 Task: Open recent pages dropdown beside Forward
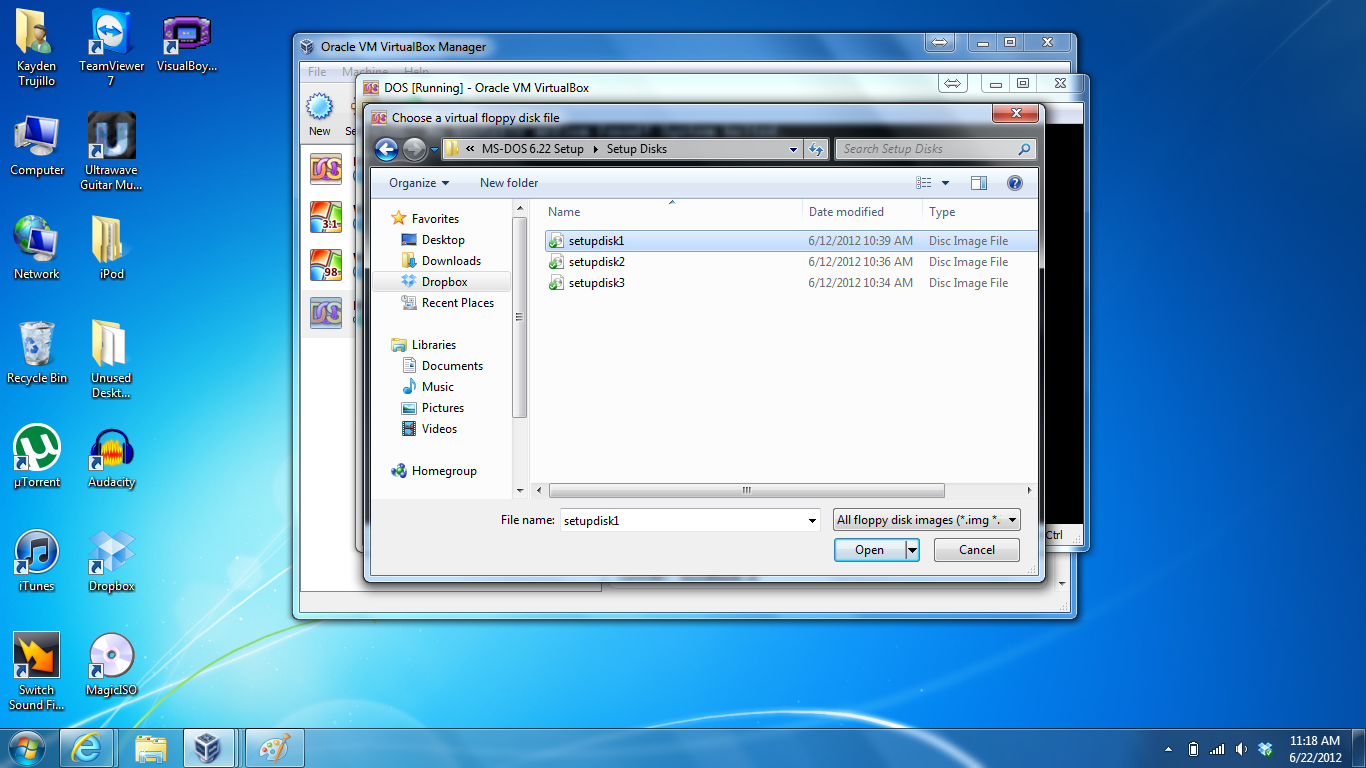435,150
